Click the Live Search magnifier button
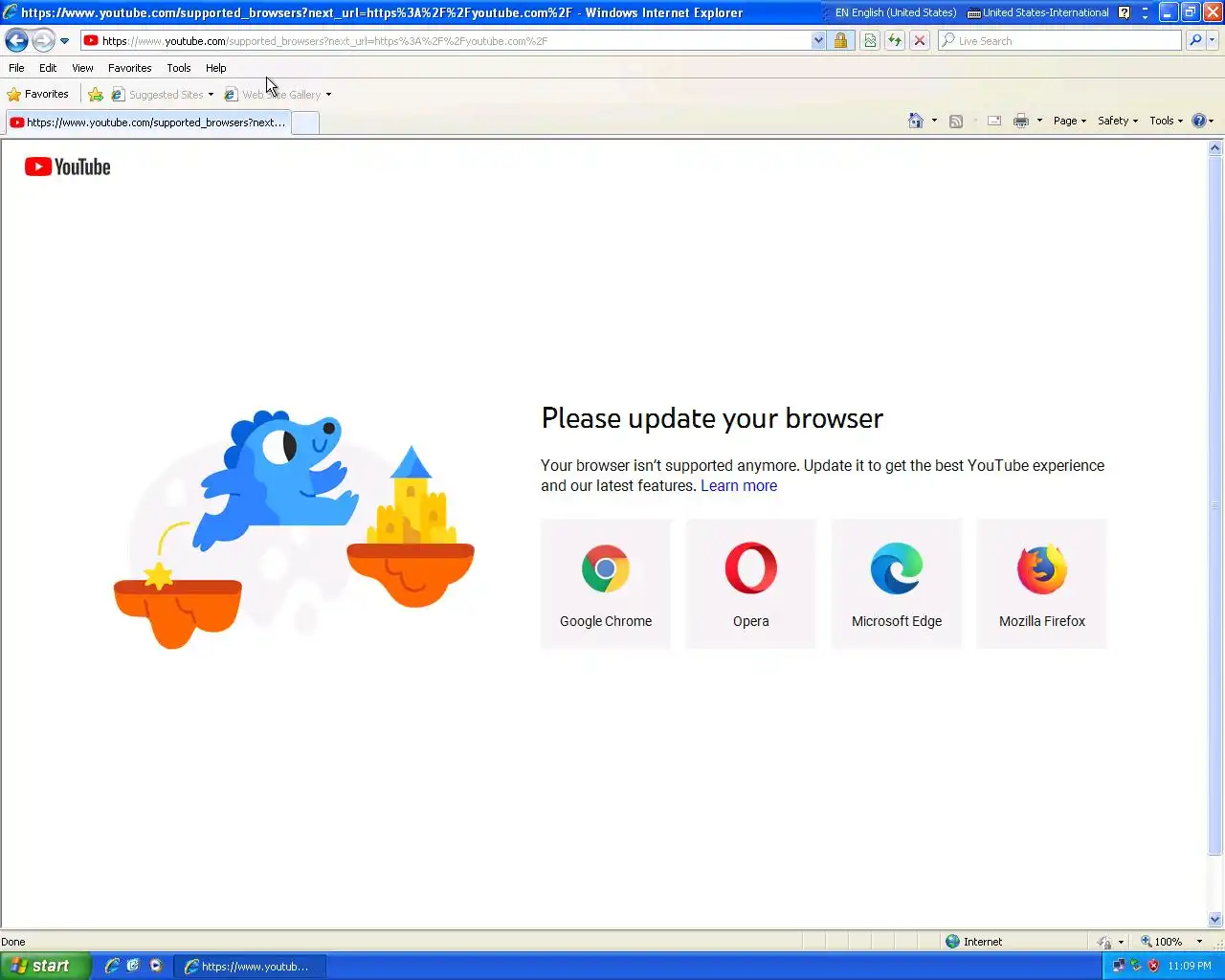1225x980 pixels. pyautogui.click(x=1195, y=41)
